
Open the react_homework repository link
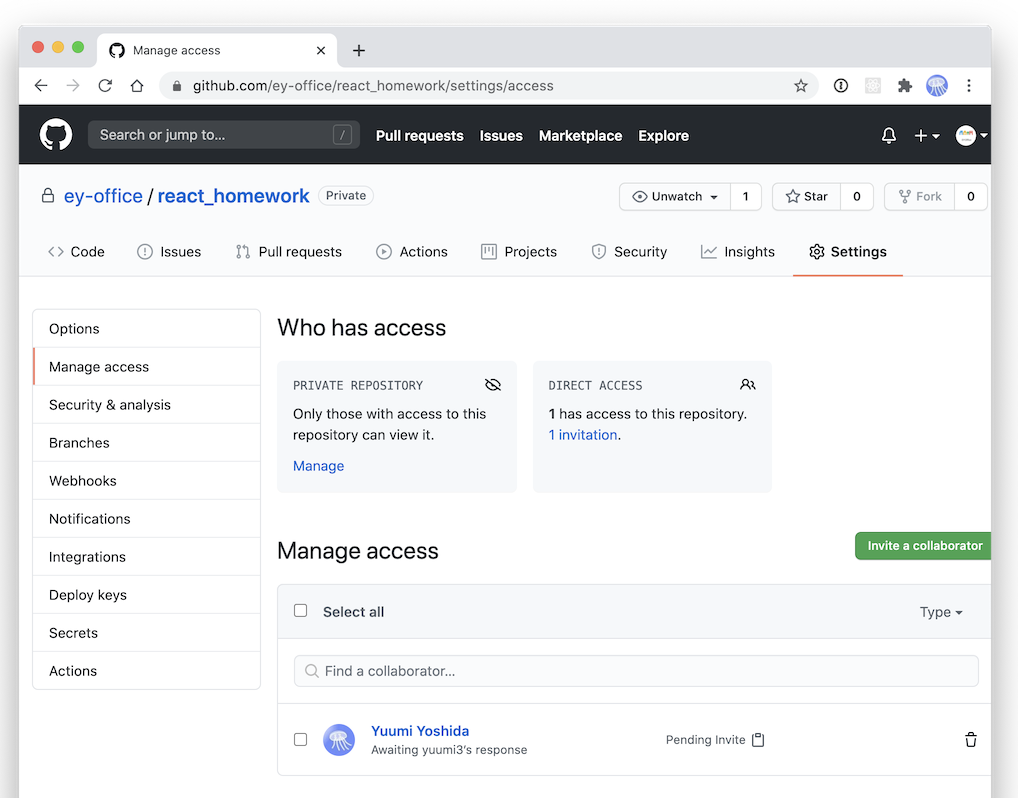point(233,196)
